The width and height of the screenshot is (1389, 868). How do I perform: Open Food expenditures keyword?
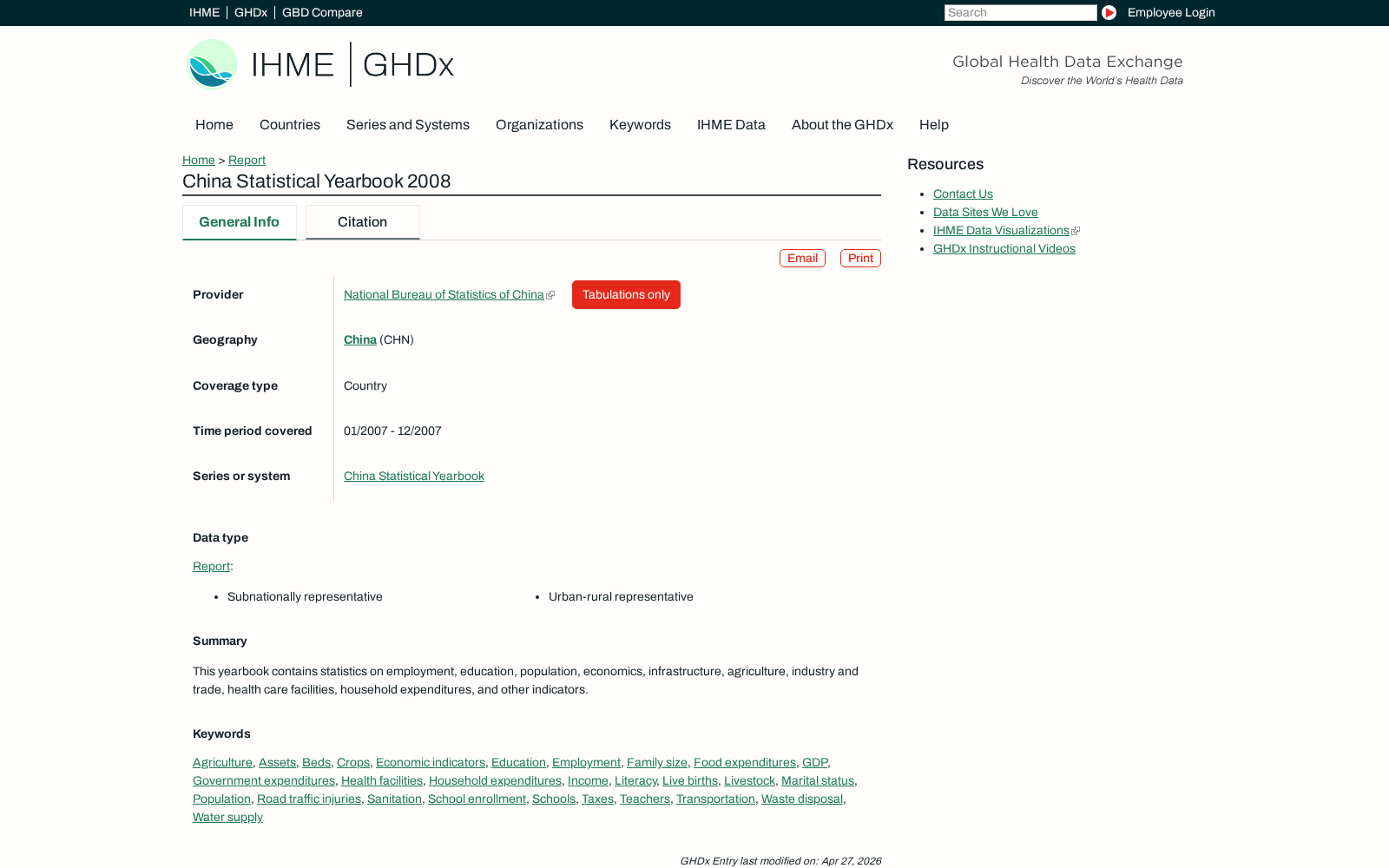pyautogui.click(x=745, y=762)
